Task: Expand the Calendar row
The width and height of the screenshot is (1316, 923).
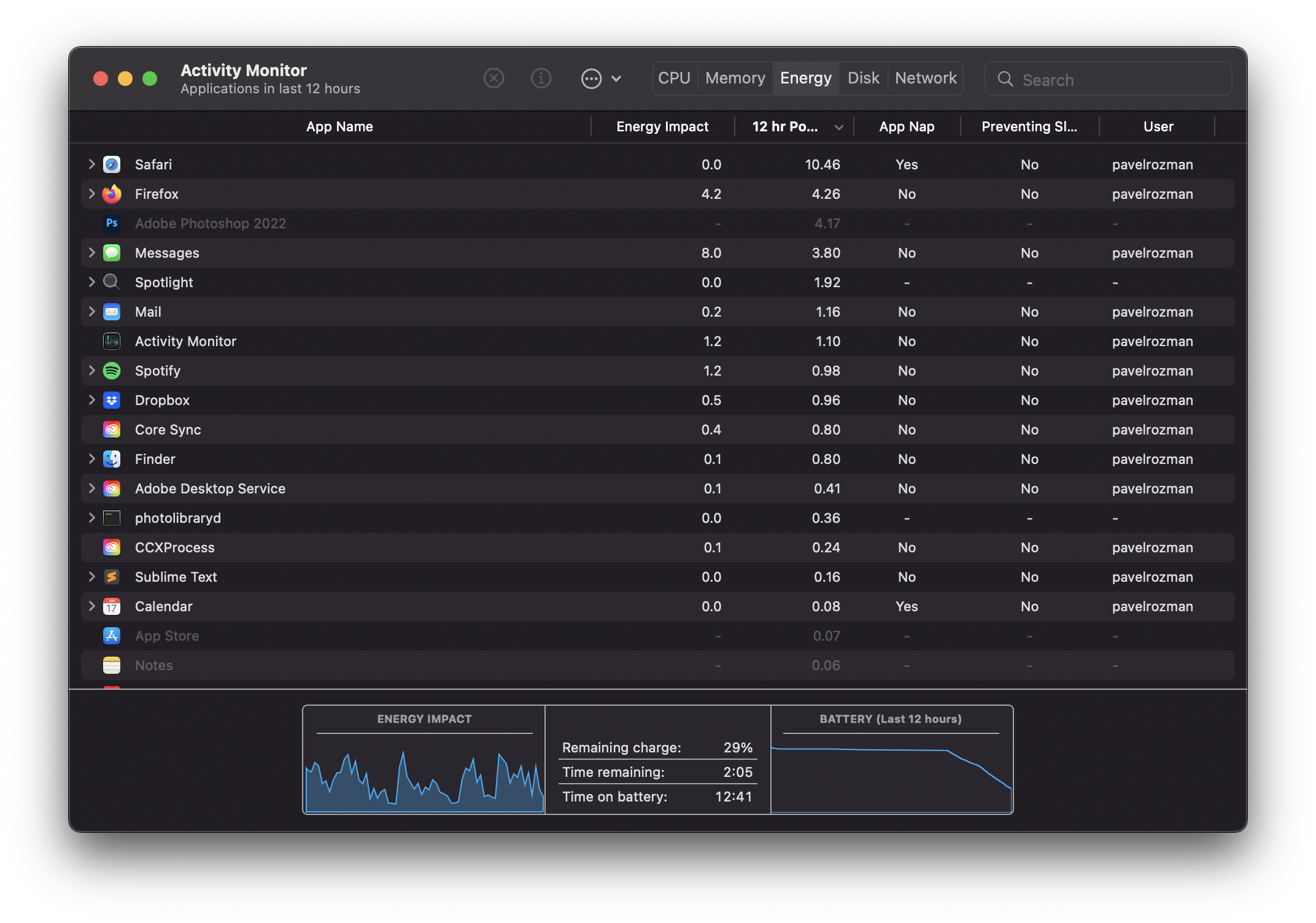Action: coord(91,606)
